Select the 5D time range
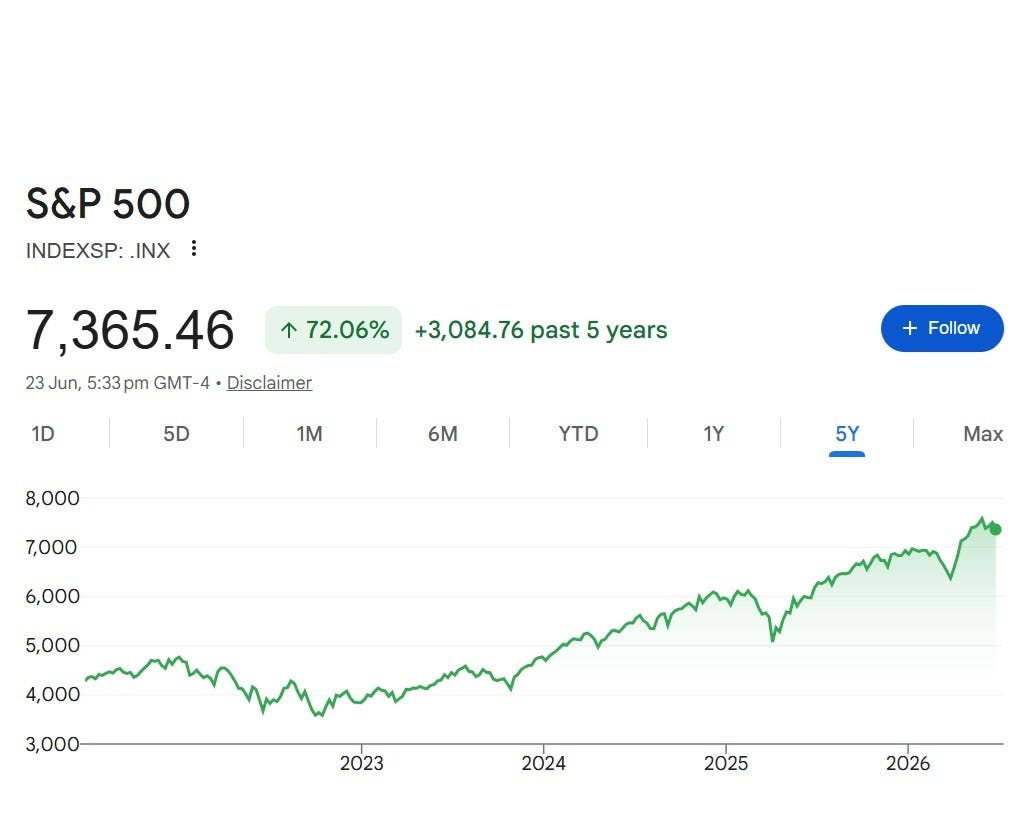1023x815 pixels. pos(176,434)
